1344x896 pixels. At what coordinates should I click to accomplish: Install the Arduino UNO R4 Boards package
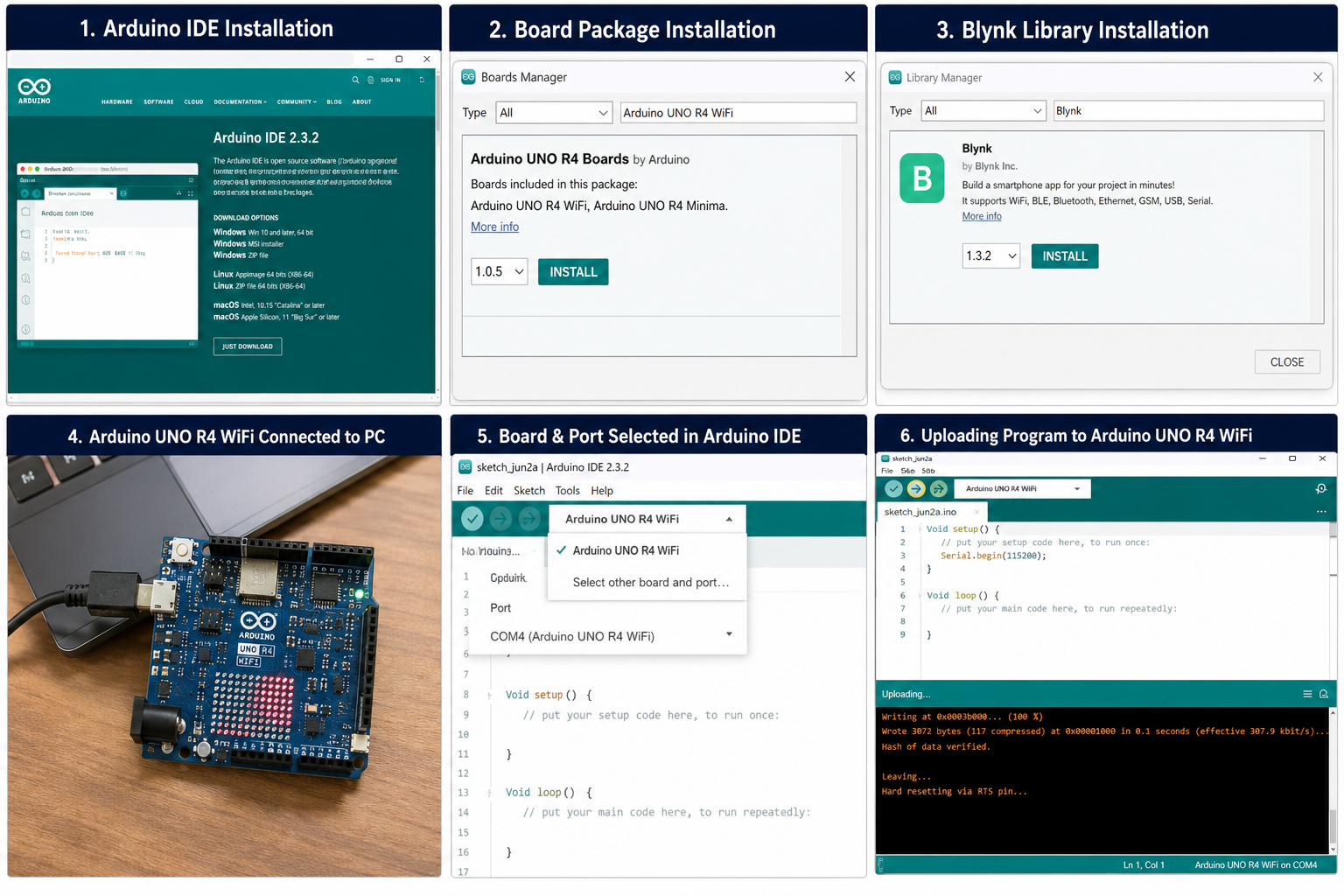573,272
